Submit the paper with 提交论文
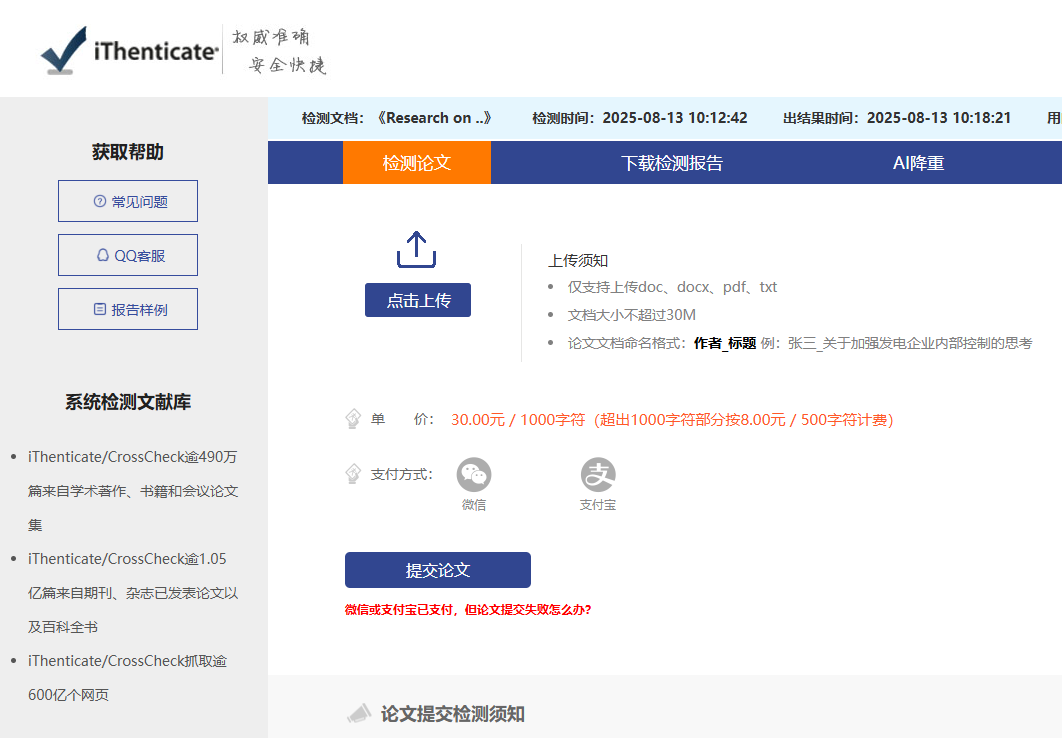Screen dimensions: 1062x738 tap(438, 570)
